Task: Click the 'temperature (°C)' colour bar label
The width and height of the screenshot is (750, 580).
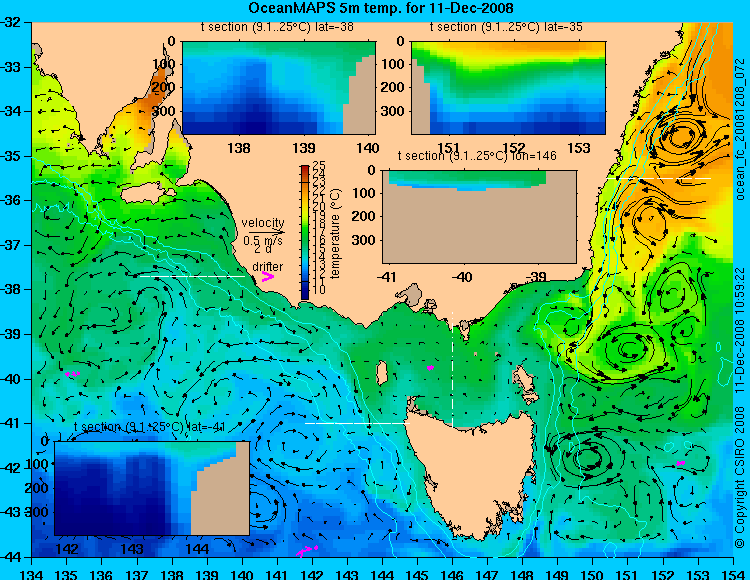Action: click(335, 233)
